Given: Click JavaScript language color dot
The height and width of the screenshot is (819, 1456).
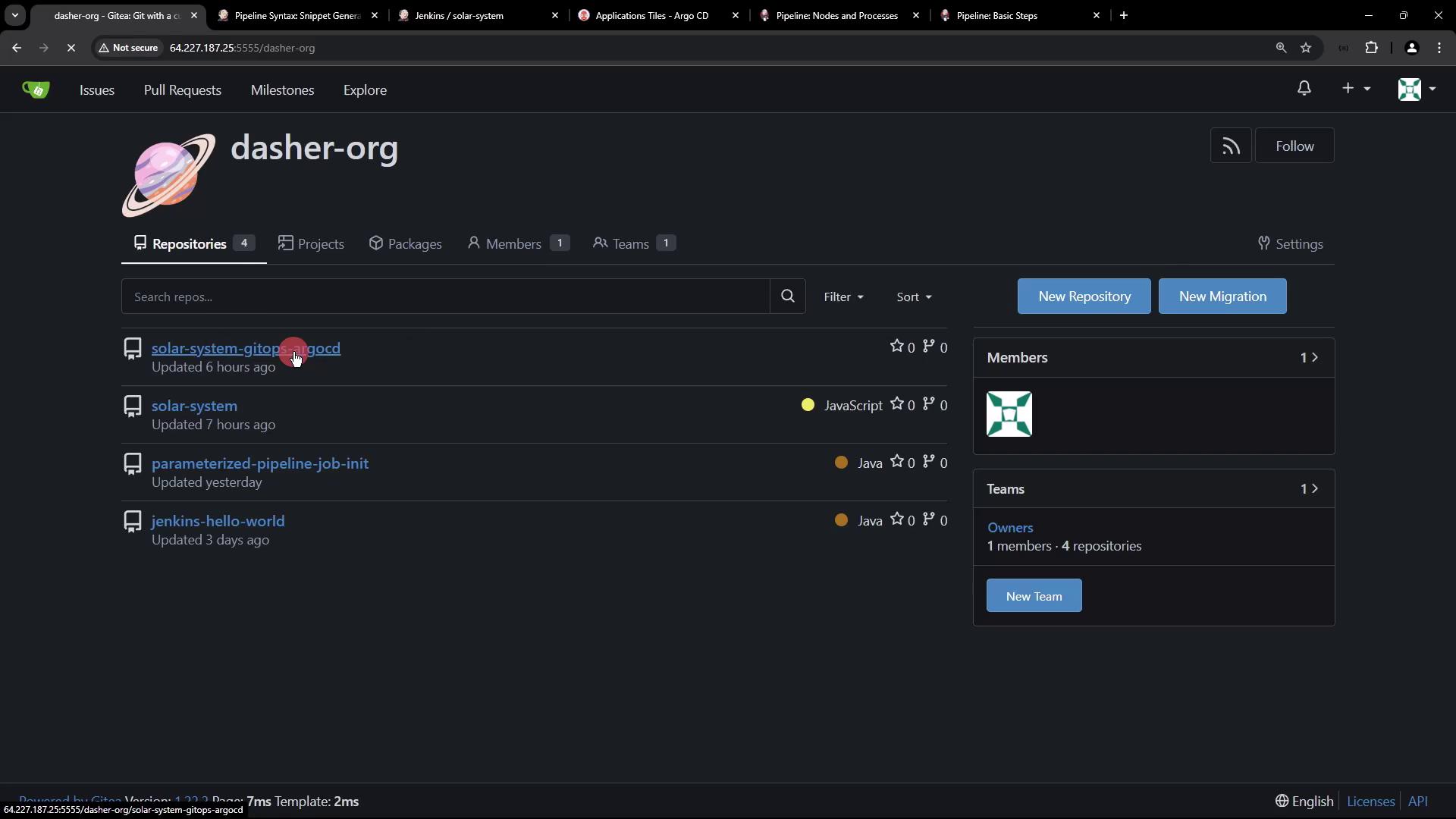Looking at the screenshot, I should click(x=808, y=405).
